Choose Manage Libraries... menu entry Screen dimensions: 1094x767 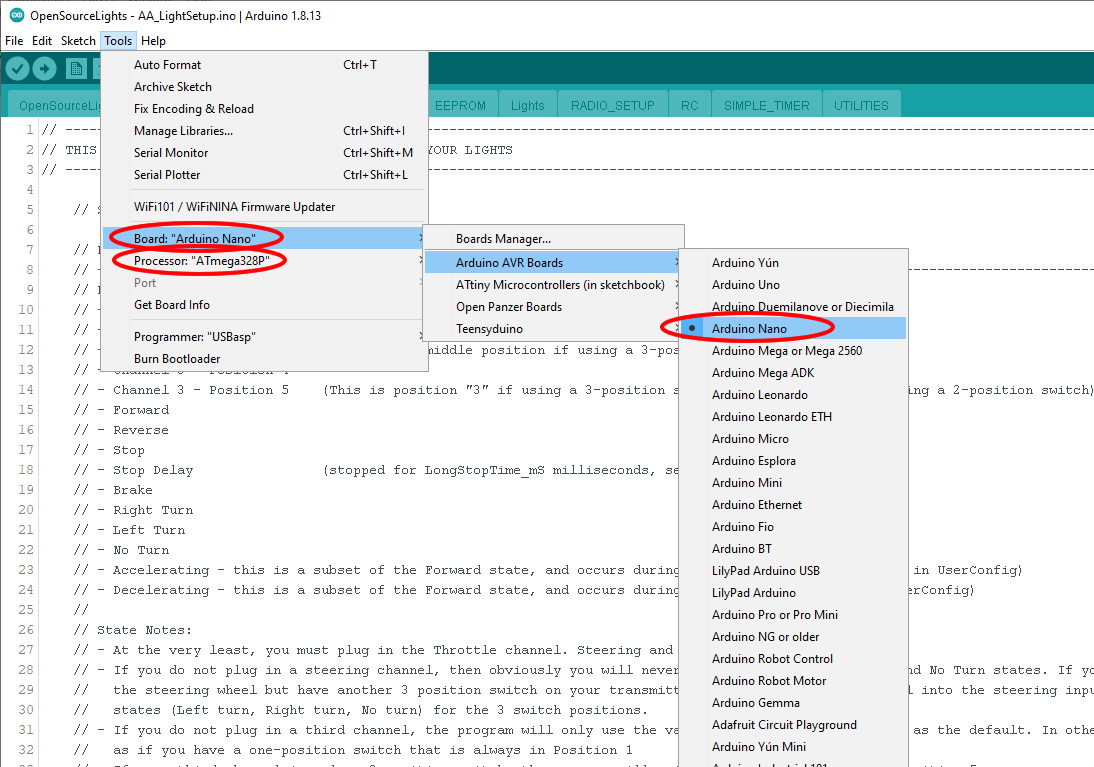pyautogui.click(x=183, y=131)
